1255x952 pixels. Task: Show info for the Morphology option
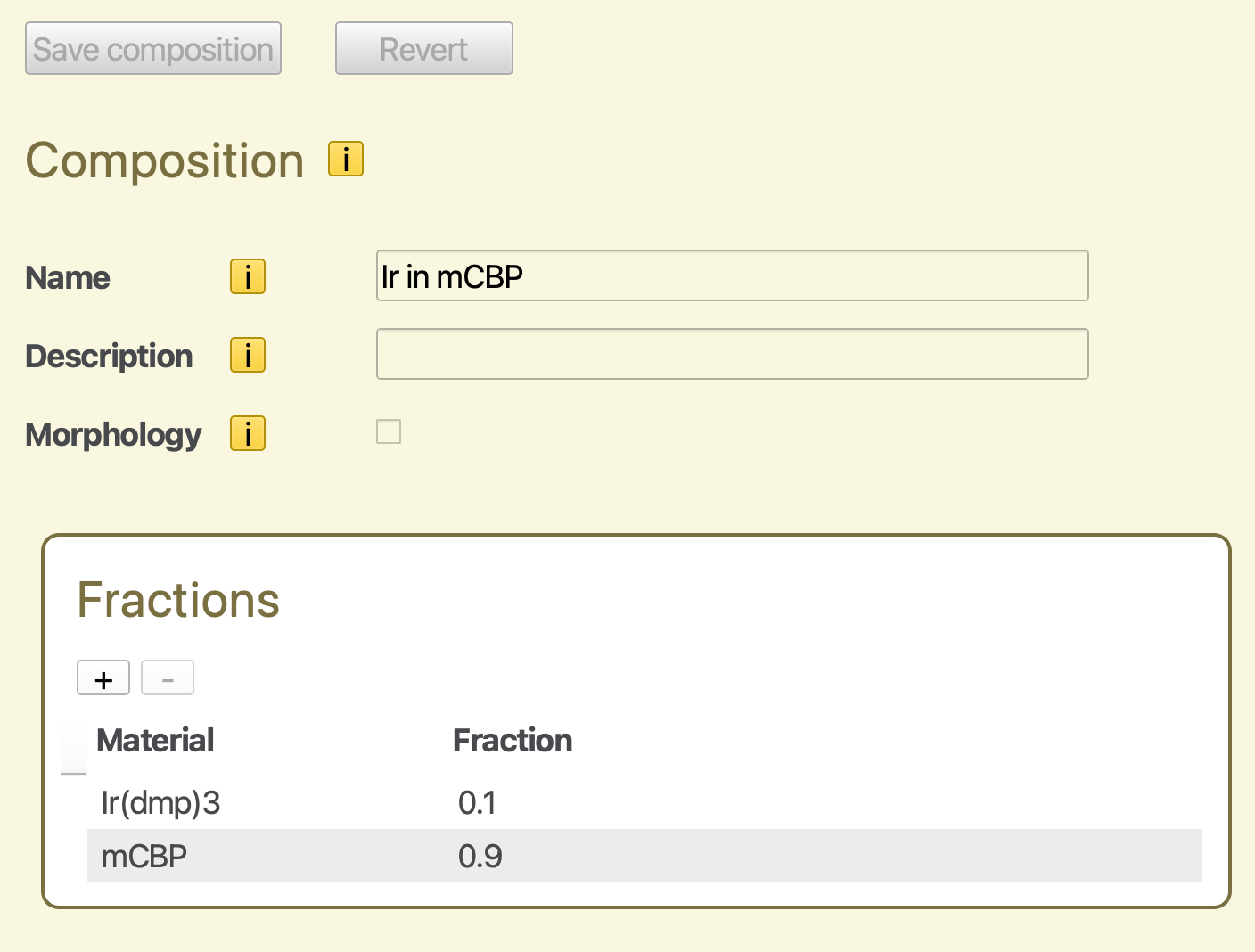(248, 434)
